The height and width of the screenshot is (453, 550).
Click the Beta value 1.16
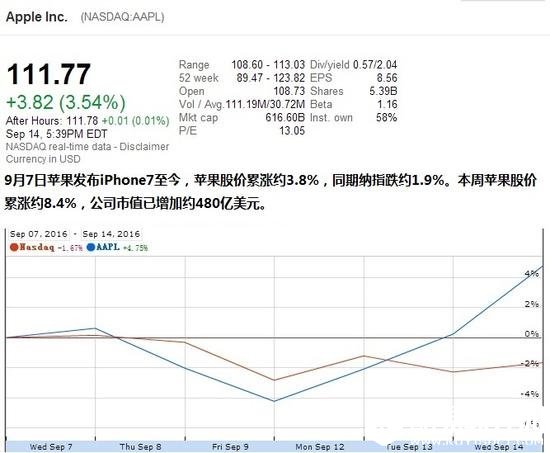click(387, 105)
